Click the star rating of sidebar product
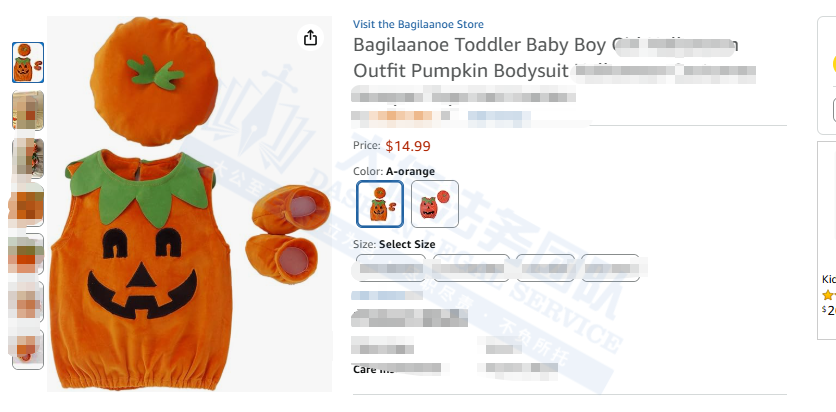This screenshot has width=836, height=412. point(829,295)
